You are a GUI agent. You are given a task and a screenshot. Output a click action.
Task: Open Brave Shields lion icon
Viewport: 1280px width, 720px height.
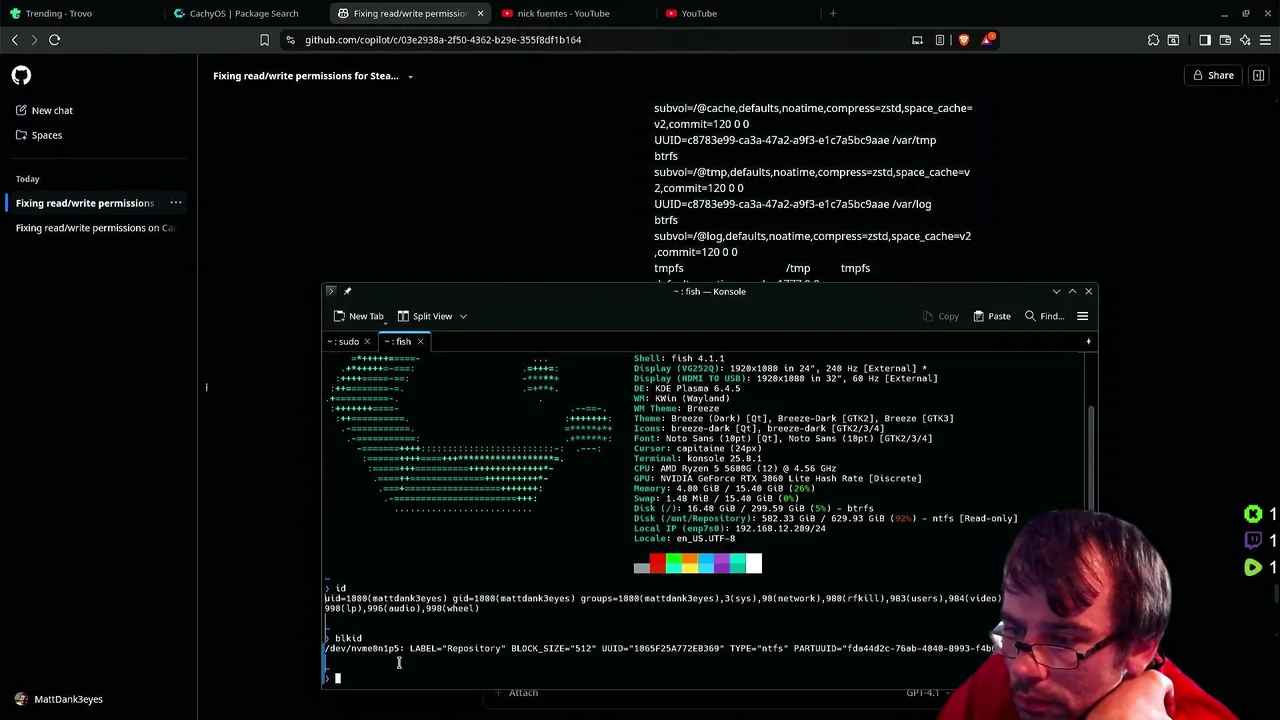pyautogui.click(x=963, y=40)
